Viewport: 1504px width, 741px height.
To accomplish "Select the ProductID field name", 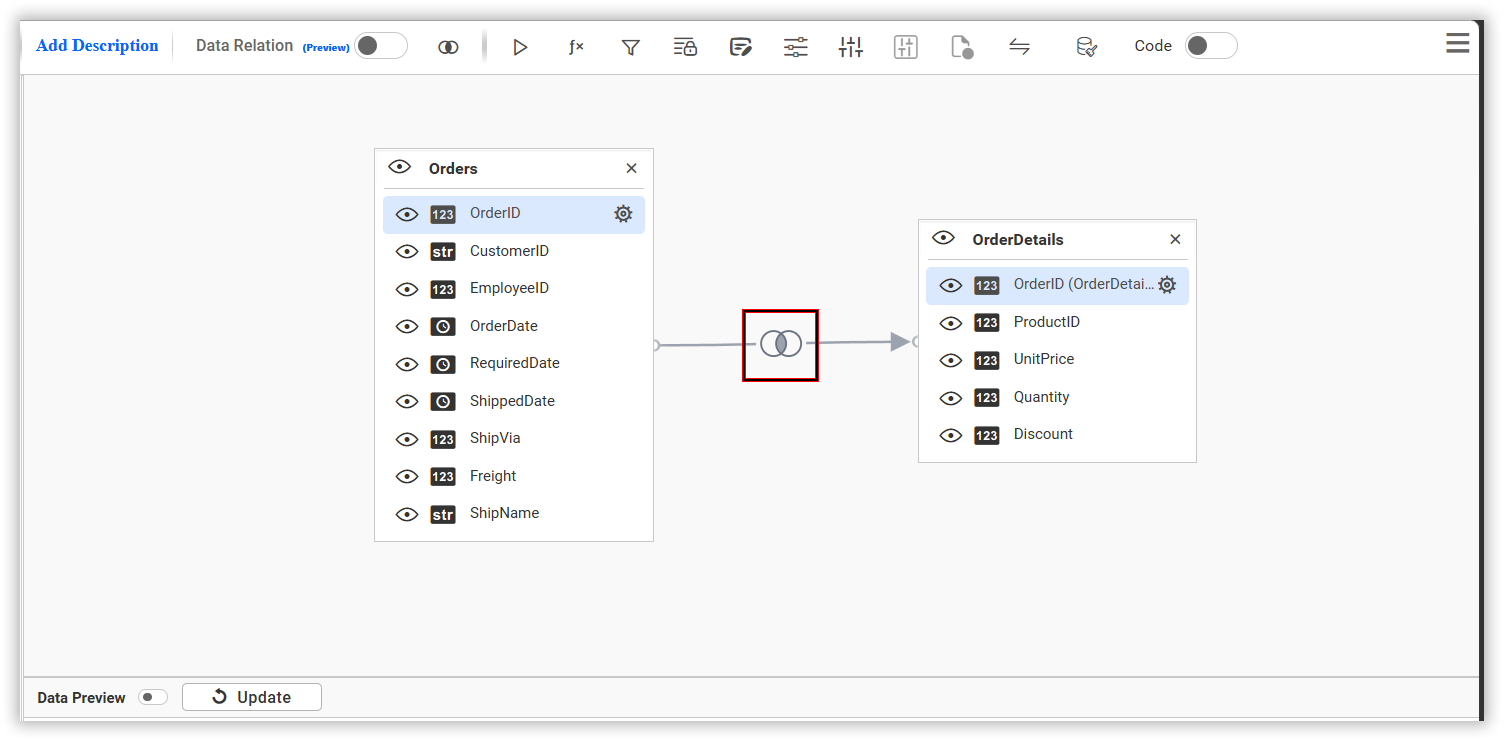I will [x=1046, y=322].
